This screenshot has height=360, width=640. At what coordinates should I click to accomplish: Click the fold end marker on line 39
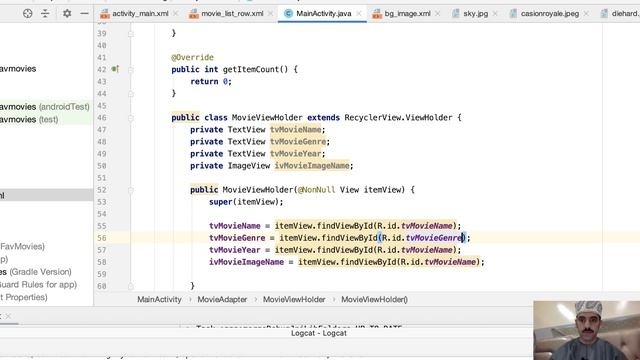[x=131, y=34]
